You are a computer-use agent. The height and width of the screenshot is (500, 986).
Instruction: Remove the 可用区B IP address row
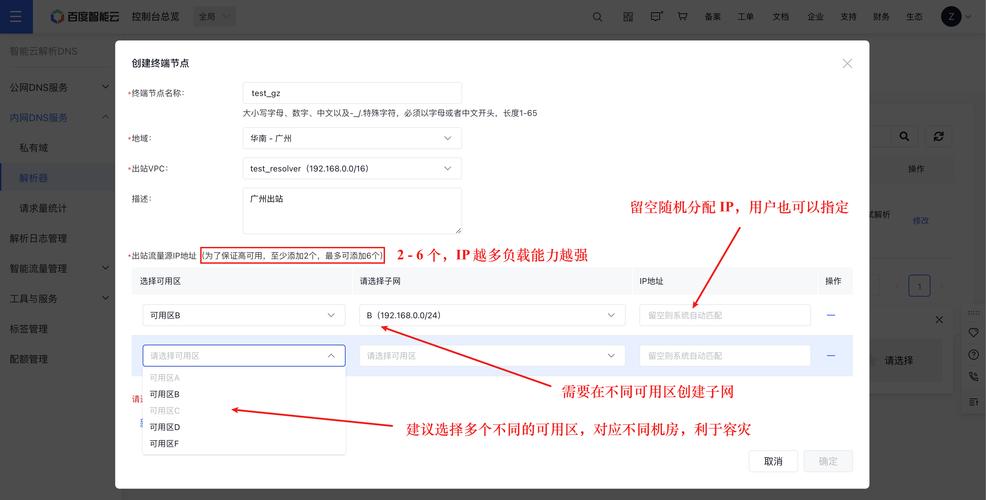click(830, 315)
